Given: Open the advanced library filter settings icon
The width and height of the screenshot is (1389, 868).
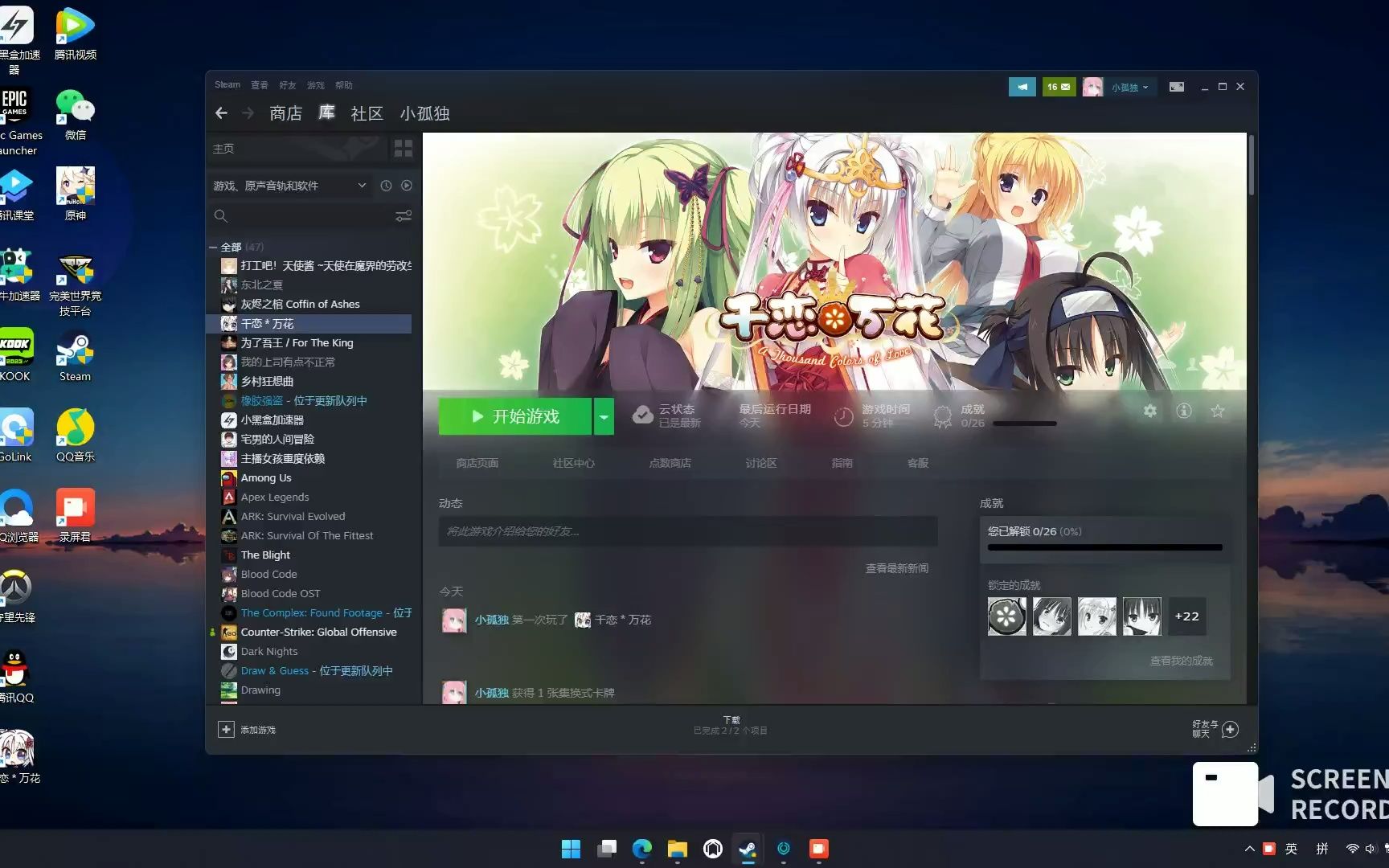Looking at the screenshot, I should pos(404,216).
